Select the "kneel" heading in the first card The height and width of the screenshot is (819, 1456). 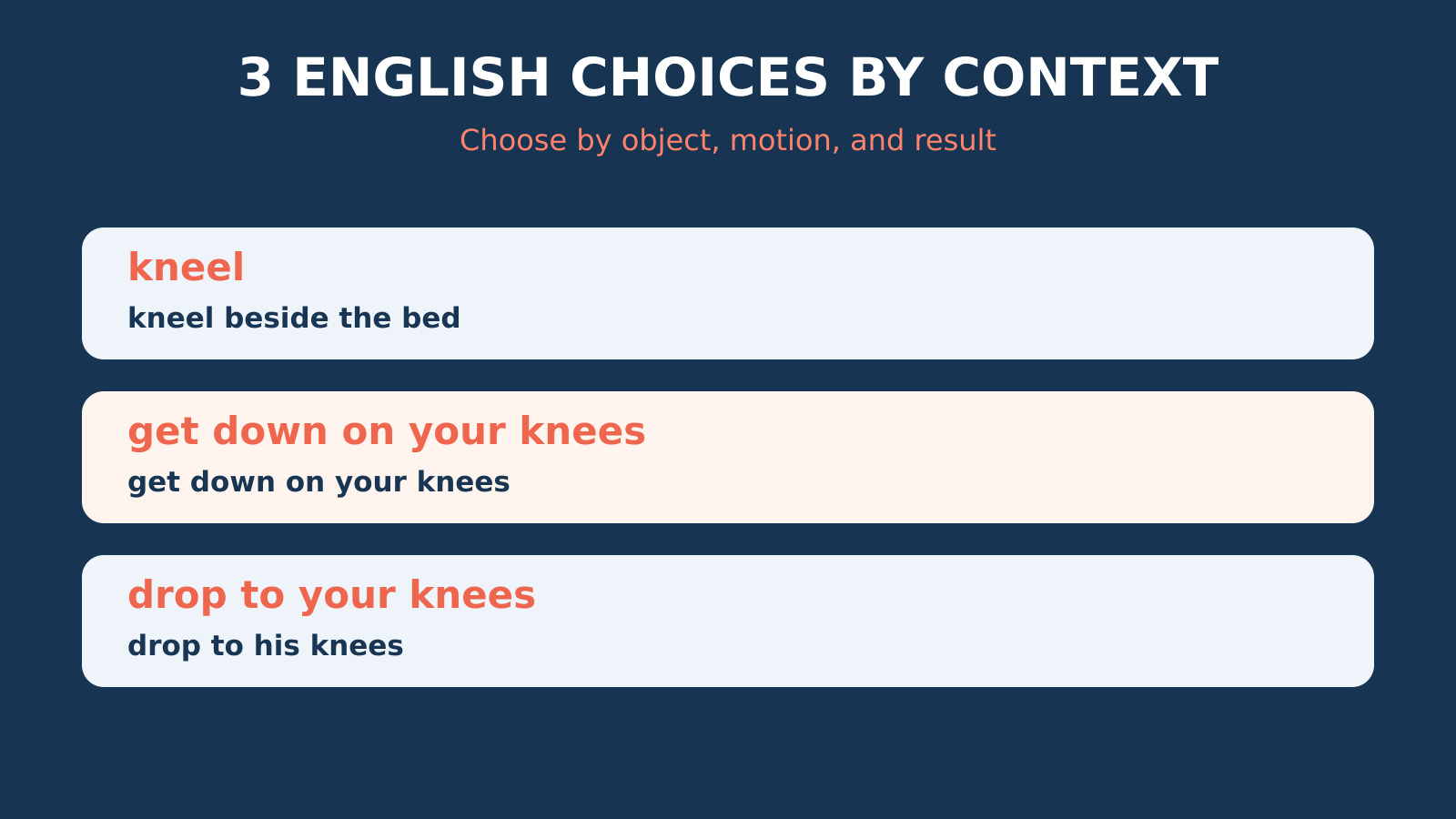coord(186,268)
